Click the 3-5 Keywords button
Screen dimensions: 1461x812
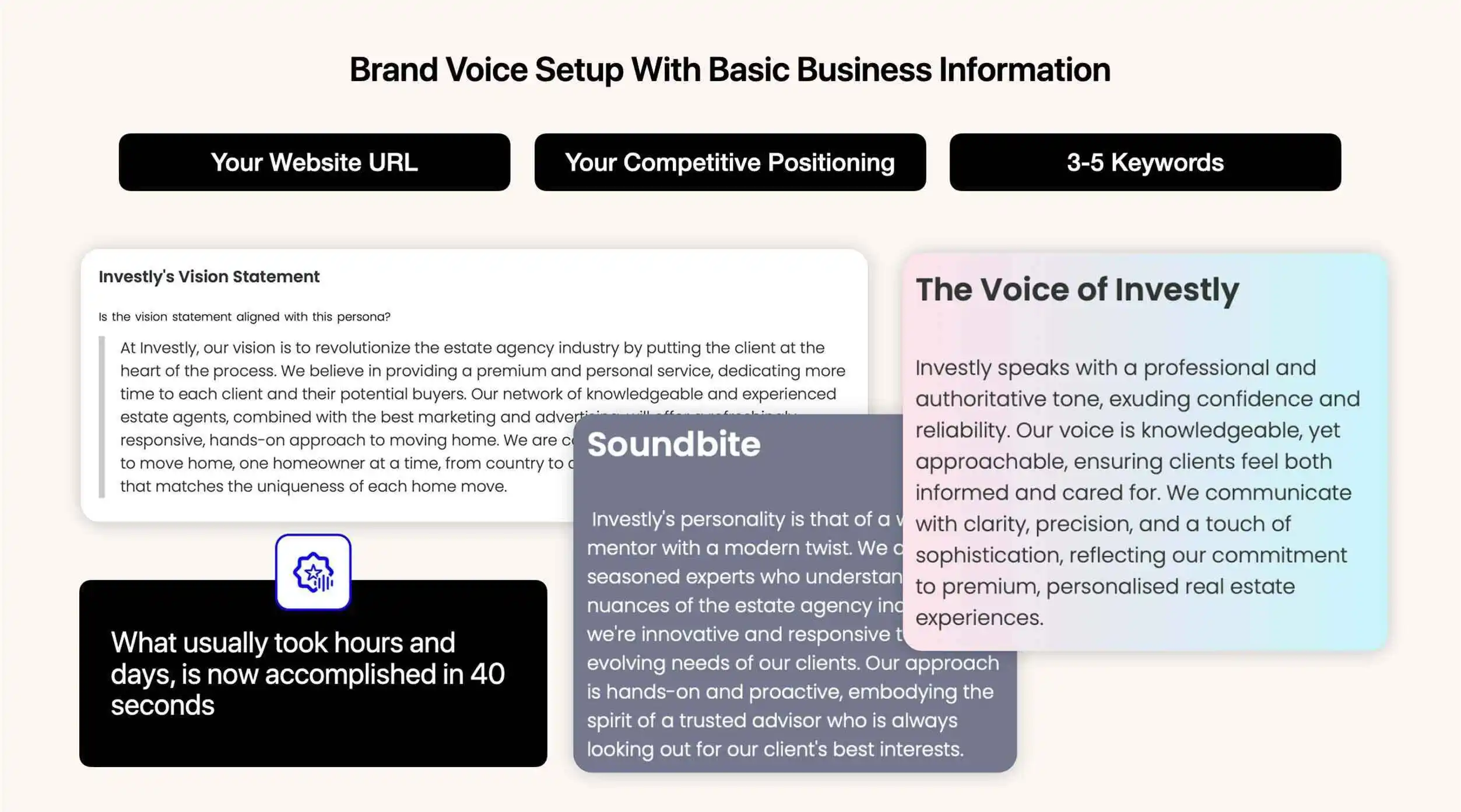click(x=1144, y=161)
